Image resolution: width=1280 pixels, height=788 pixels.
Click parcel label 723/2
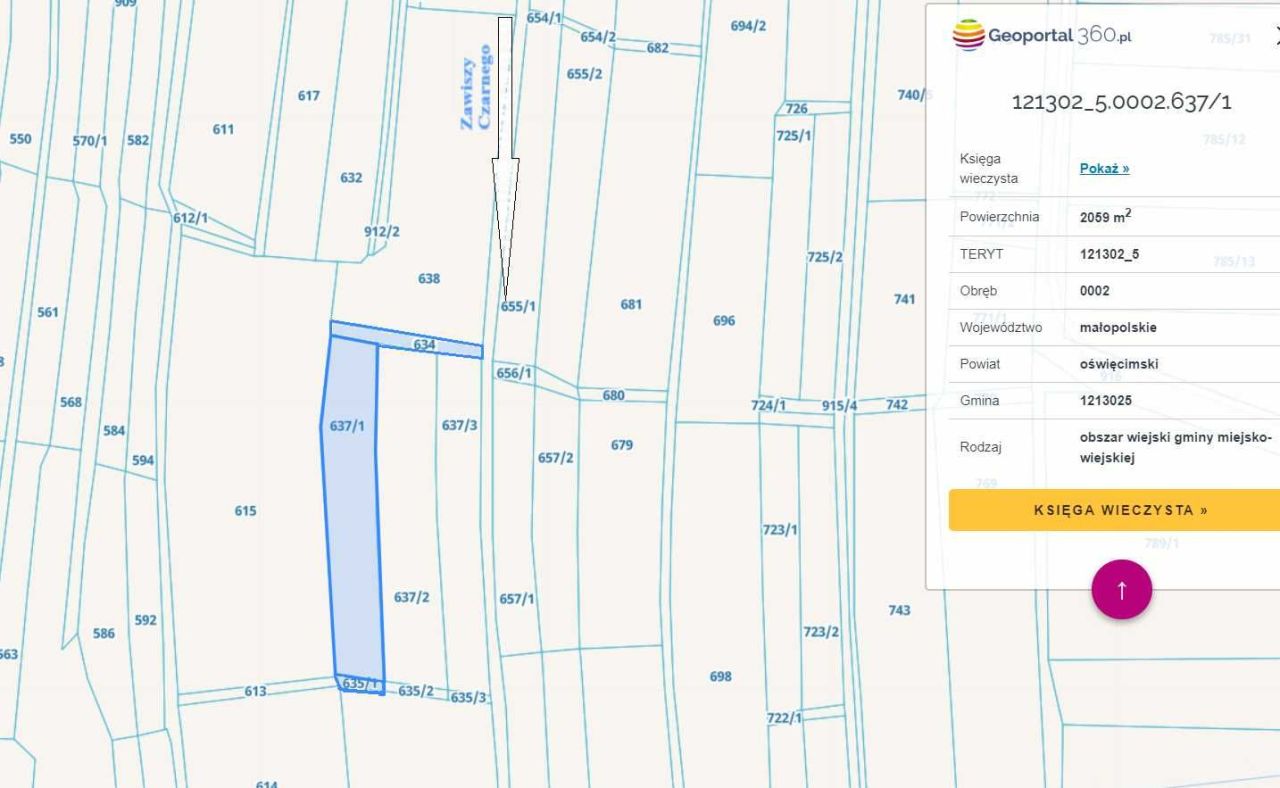click(x=821, y=632)
